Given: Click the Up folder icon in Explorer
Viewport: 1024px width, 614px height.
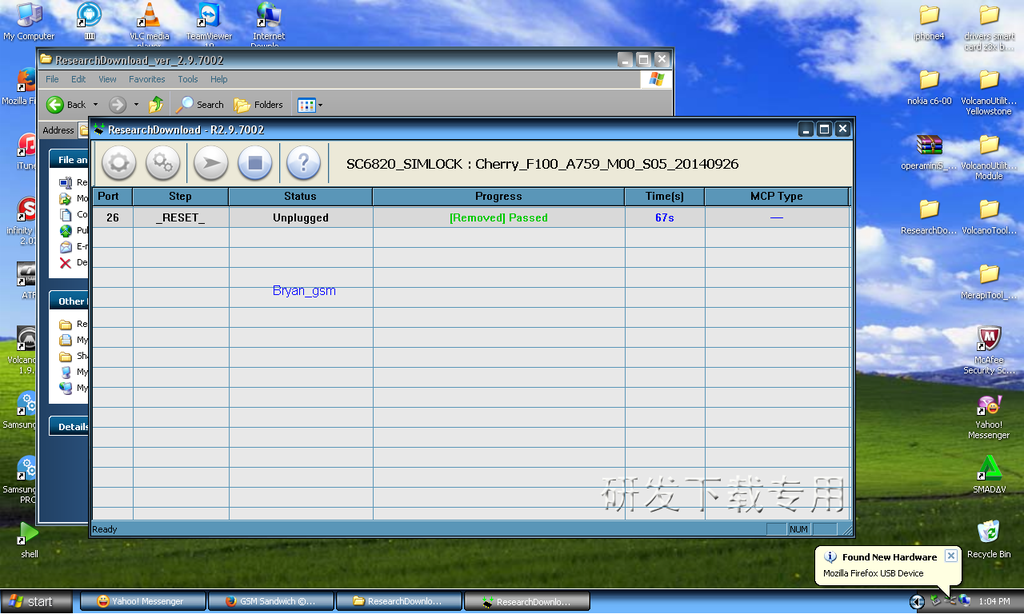Looking at the screenshot, I should (x=156, y=104).
